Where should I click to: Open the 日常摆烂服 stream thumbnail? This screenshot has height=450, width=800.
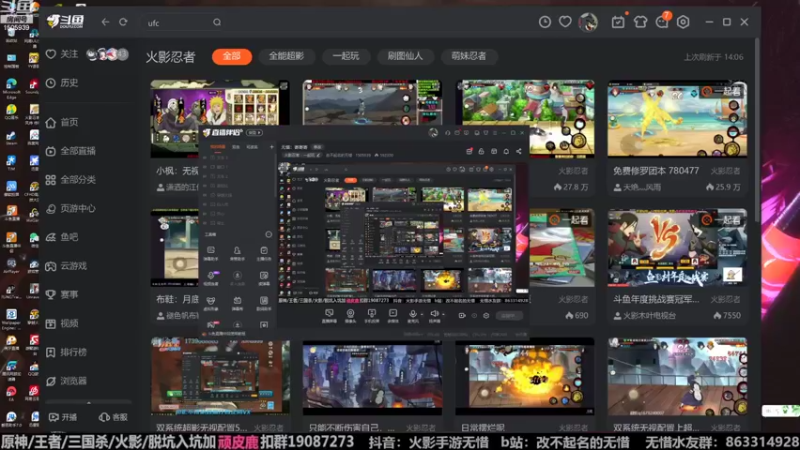[524, 376]
